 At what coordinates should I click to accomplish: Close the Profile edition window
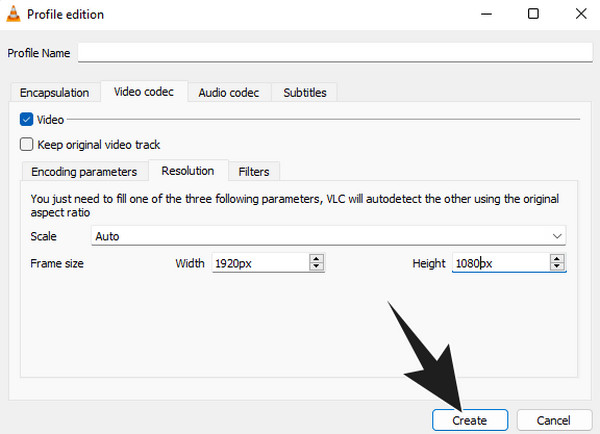point(581,14)
